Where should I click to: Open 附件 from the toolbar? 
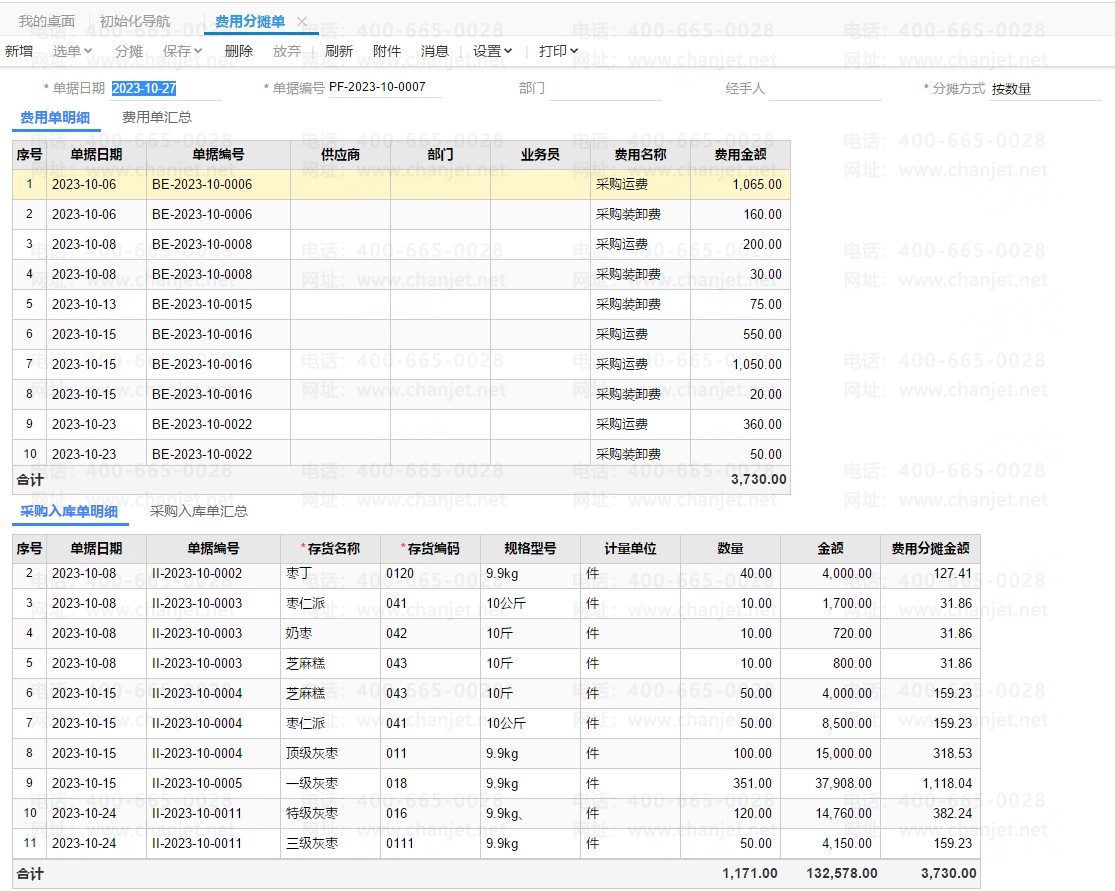coord(387,51)
